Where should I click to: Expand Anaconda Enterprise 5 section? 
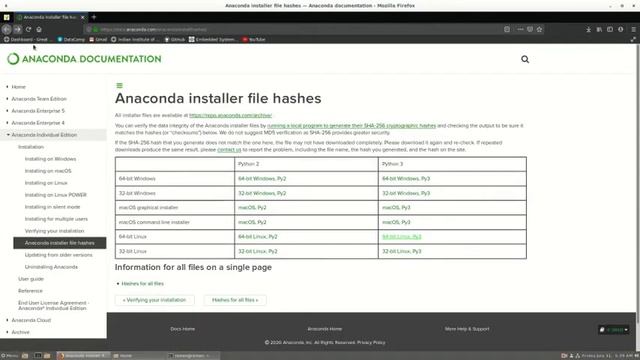click(38, 111)
